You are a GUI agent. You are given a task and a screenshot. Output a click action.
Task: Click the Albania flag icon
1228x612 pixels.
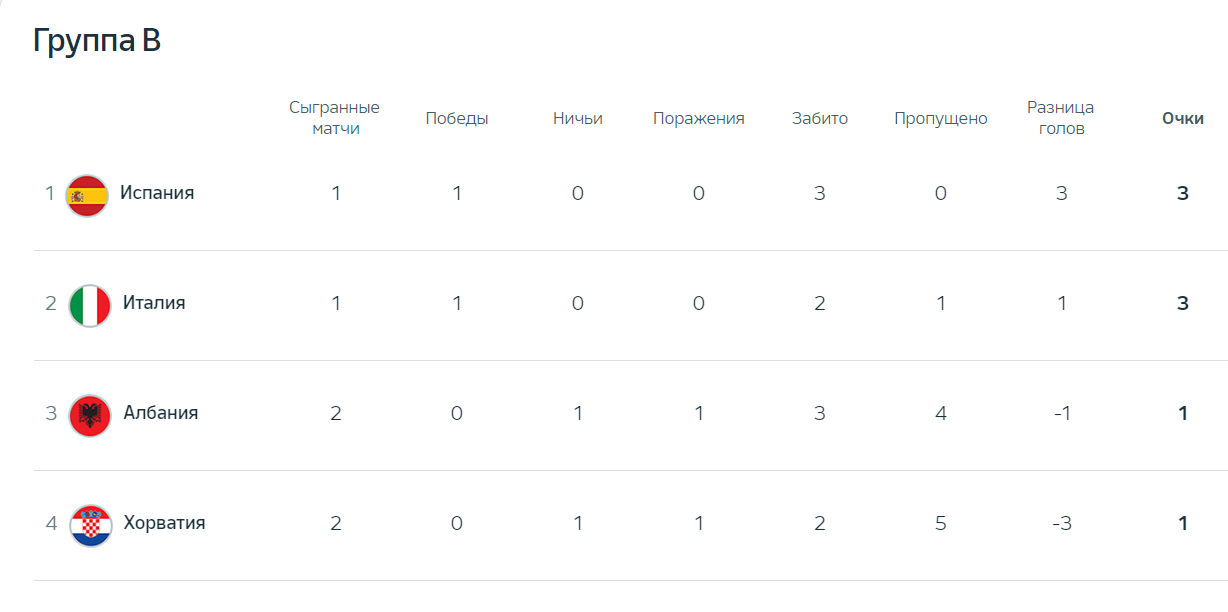[89, 415]
